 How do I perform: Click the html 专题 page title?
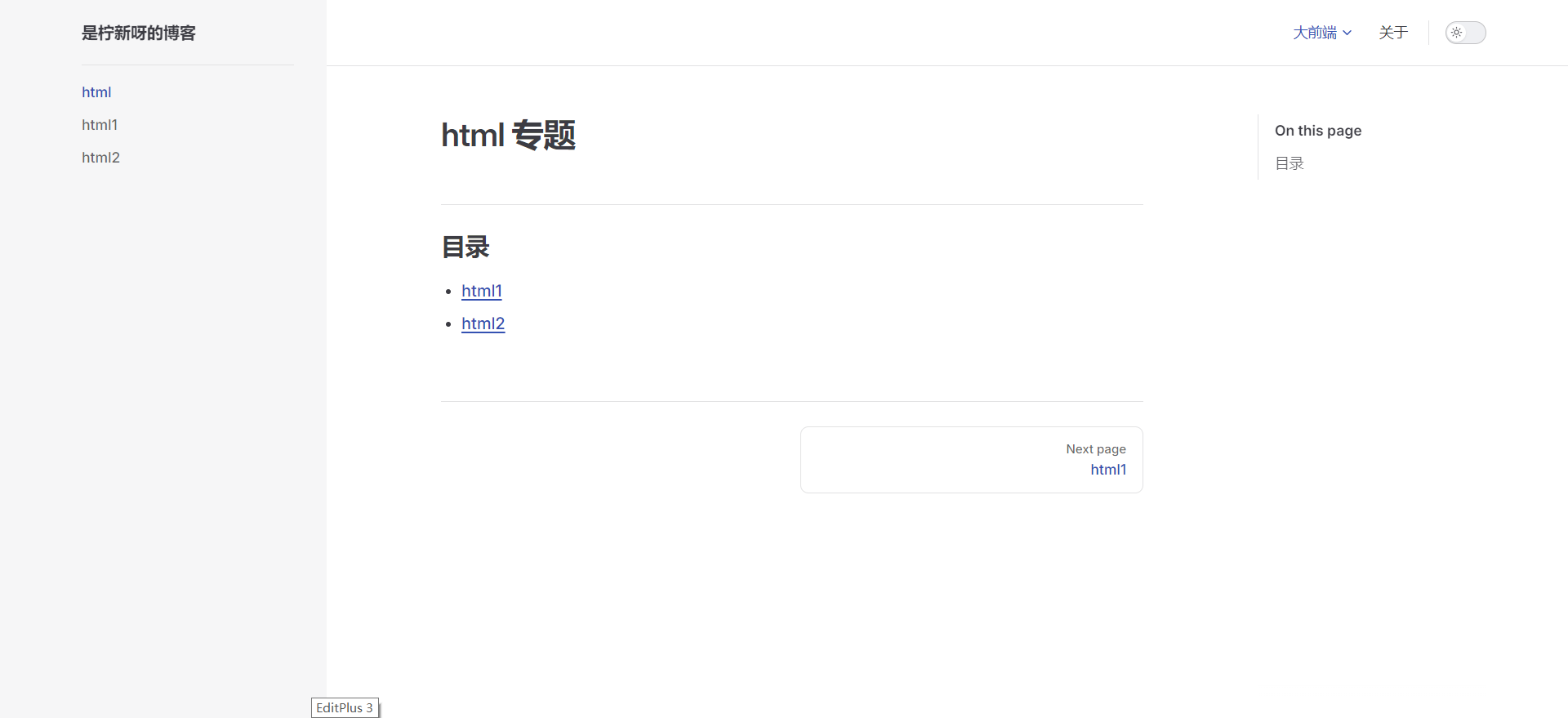[508, 135]
